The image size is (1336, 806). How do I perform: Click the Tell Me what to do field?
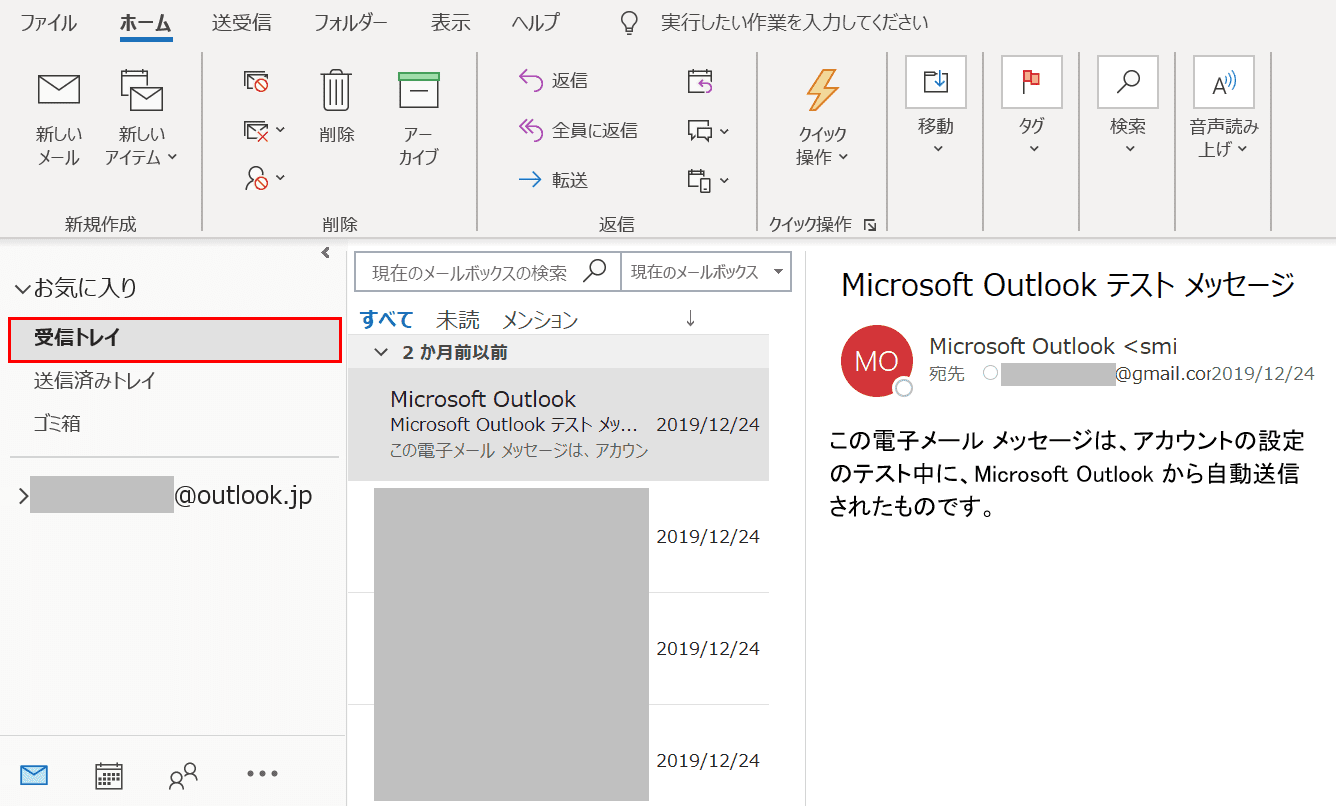(795, 22)
